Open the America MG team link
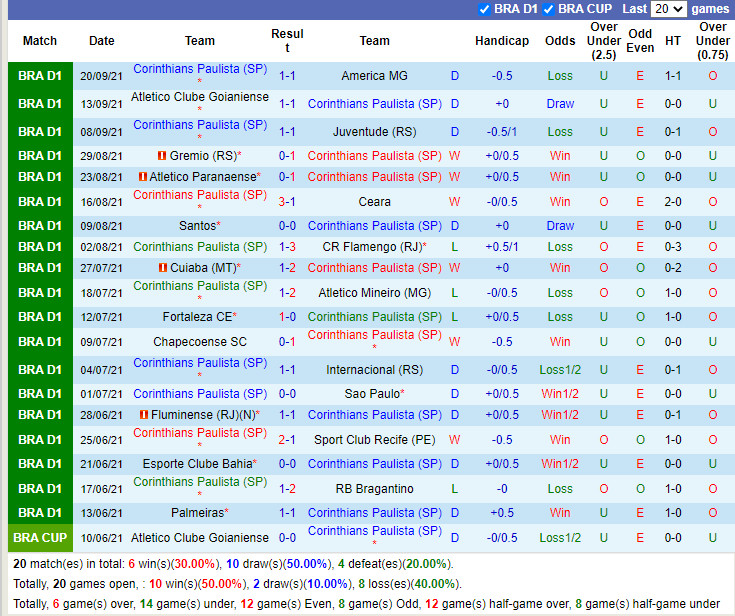This screenshot has width=735, height=616. [374, 76]
